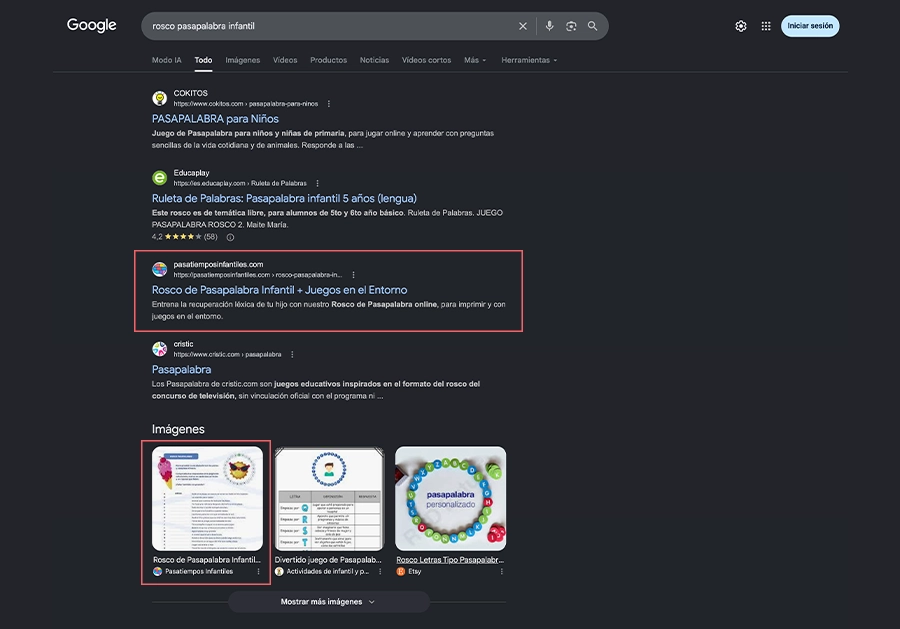This screenshot has height=629, width=900.
Task: Open Google Lens image search icon
Action: (571, 26)
